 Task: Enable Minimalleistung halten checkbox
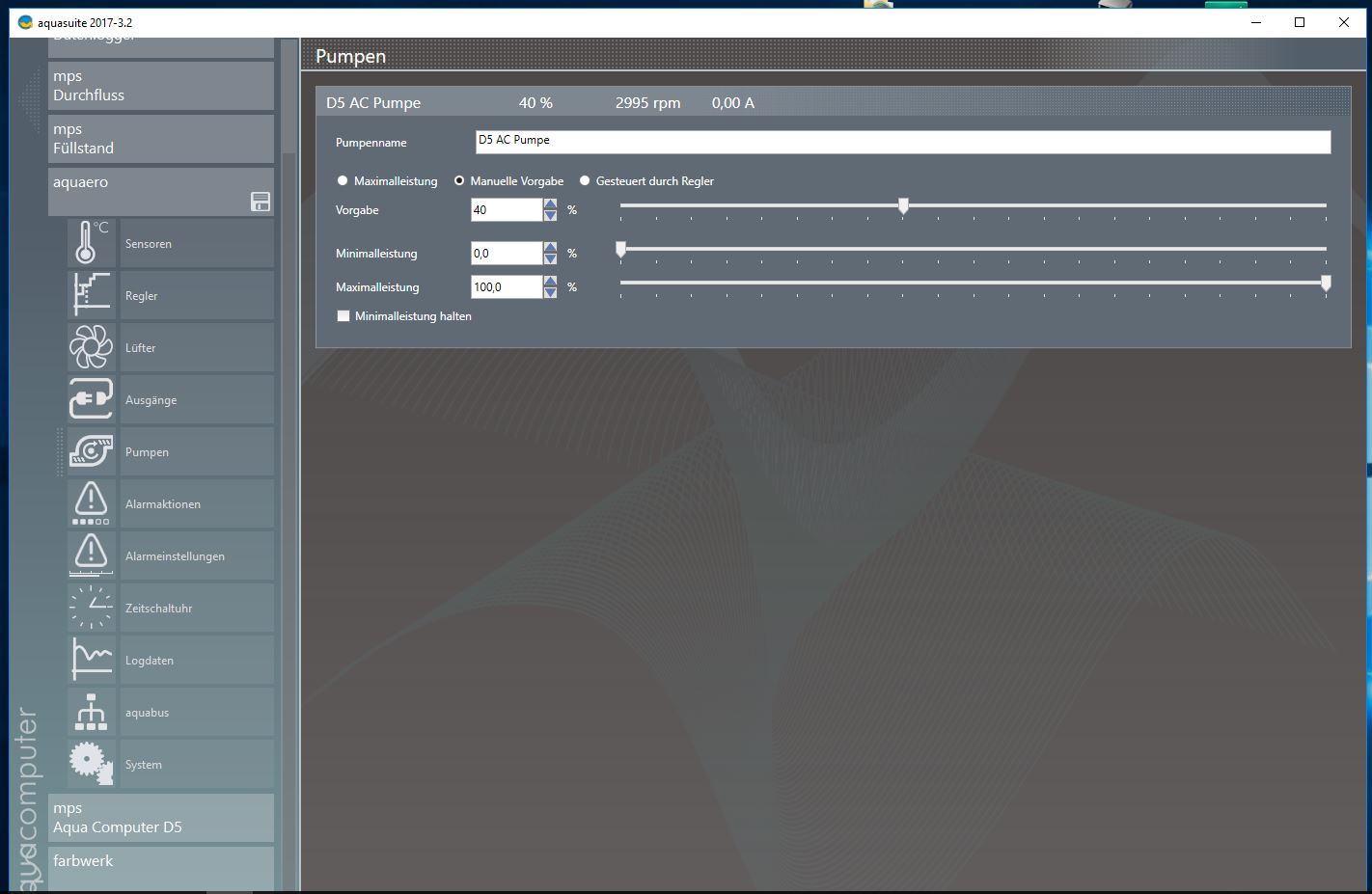[x=343, y=315]
